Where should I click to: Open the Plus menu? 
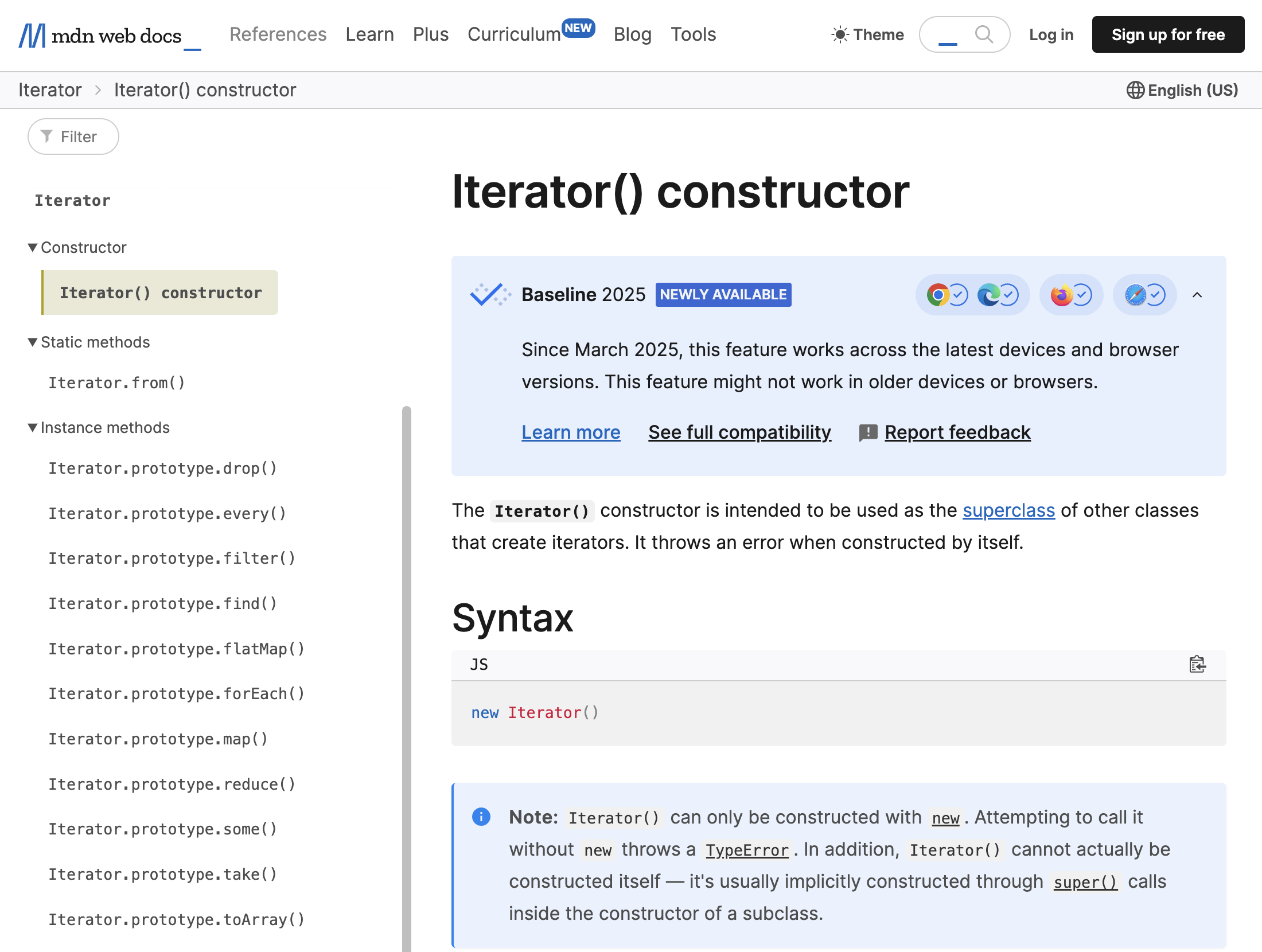click(x=431, y=34)
